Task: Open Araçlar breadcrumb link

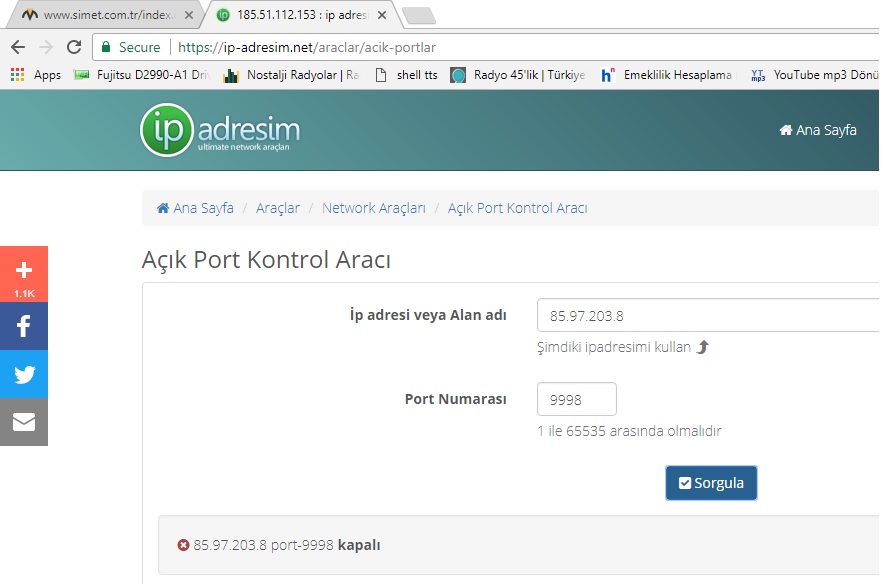Action: [277, 208]
